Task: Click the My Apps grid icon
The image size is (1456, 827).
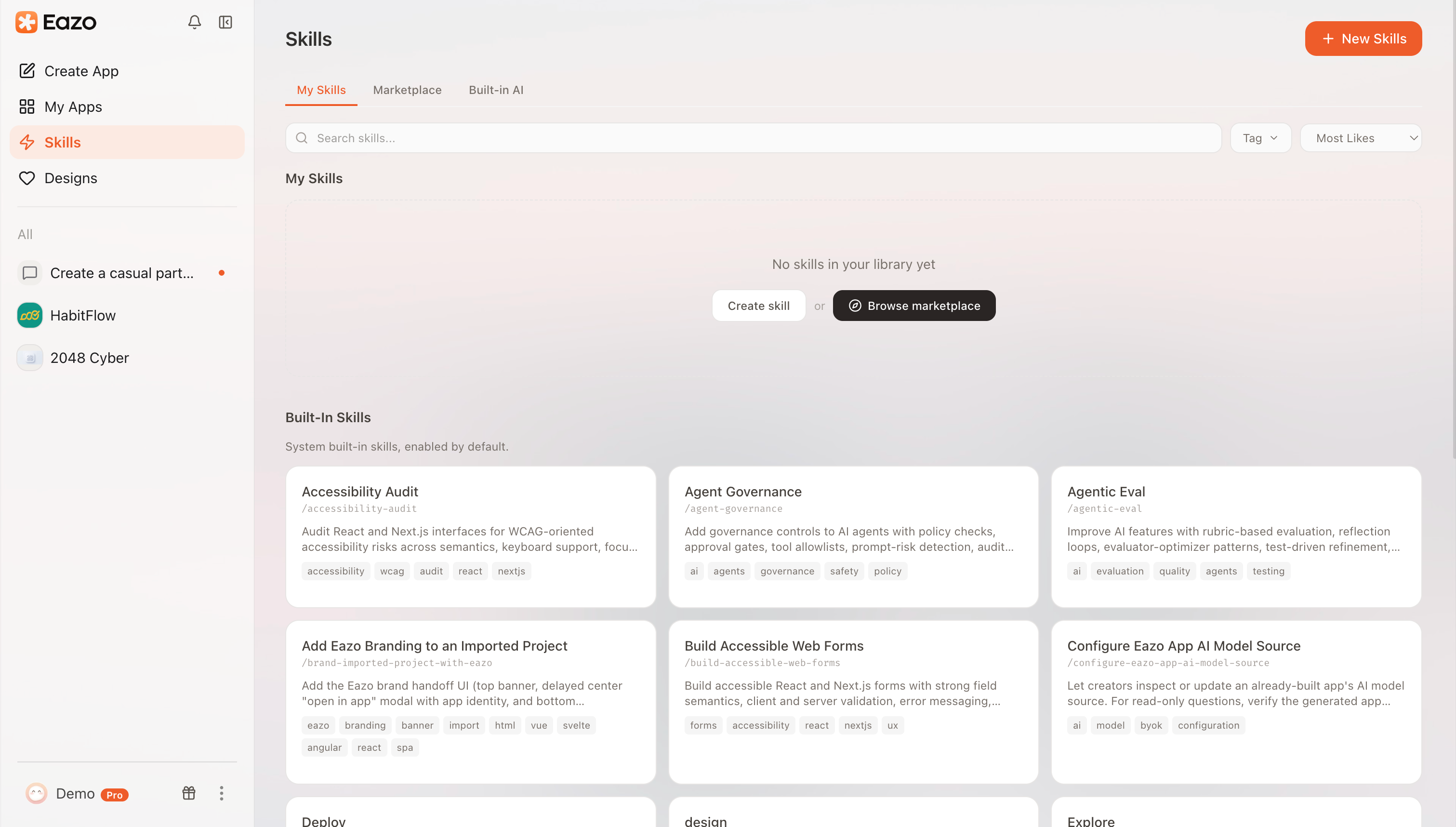Action: pyautogui.click(x=26, y=107)
